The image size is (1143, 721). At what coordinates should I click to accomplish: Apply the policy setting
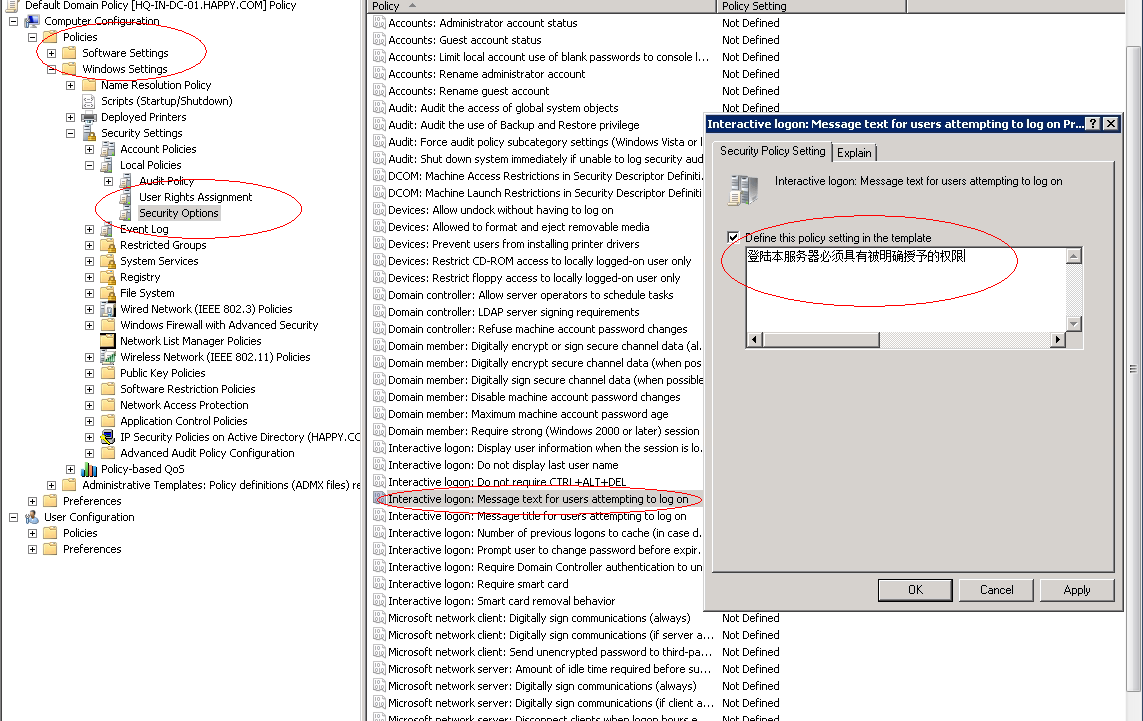click(1077, 590)
